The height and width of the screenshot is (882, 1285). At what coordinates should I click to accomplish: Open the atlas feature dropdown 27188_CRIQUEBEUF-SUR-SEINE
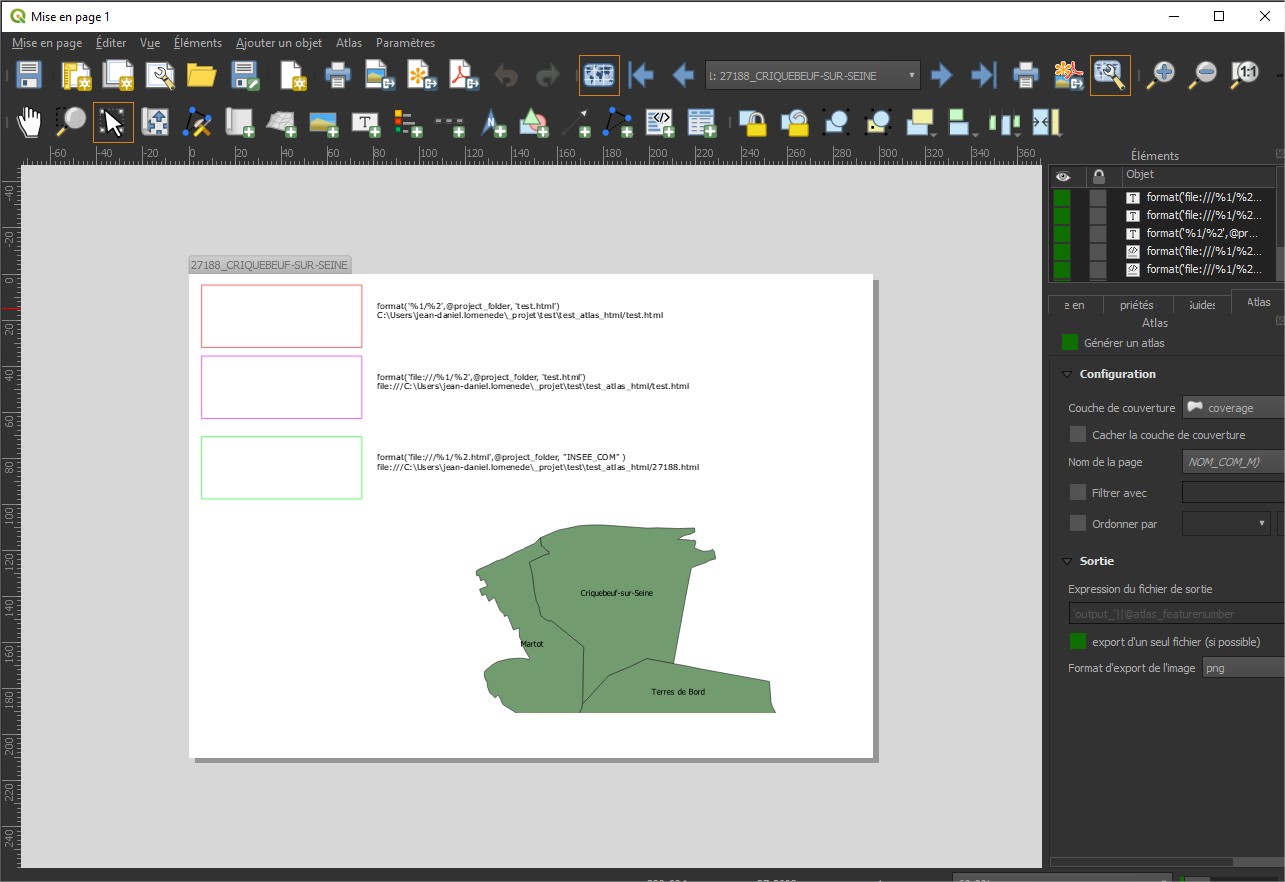[812, 75]
